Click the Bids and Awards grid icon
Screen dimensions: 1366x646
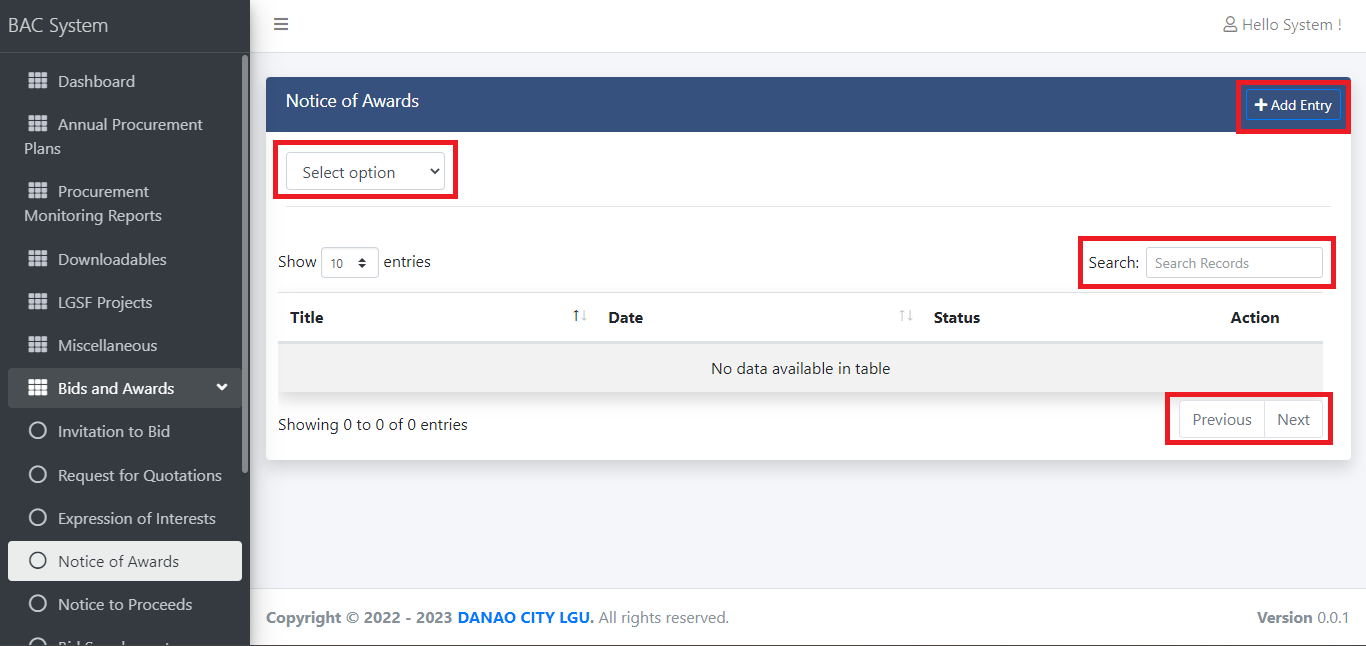[x=38, y=388]
